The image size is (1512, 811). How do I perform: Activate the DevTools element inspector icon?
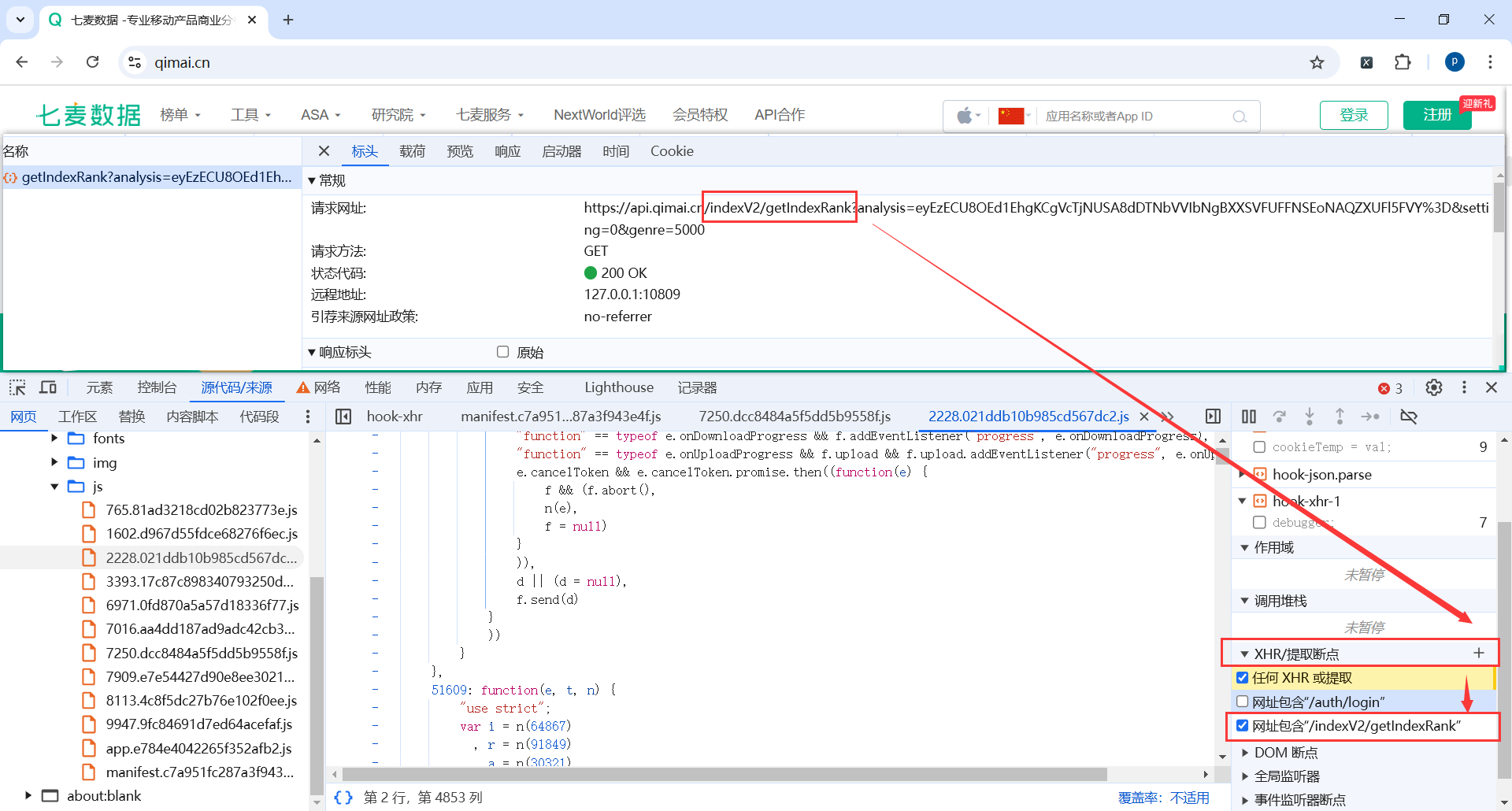click(17, 387)
